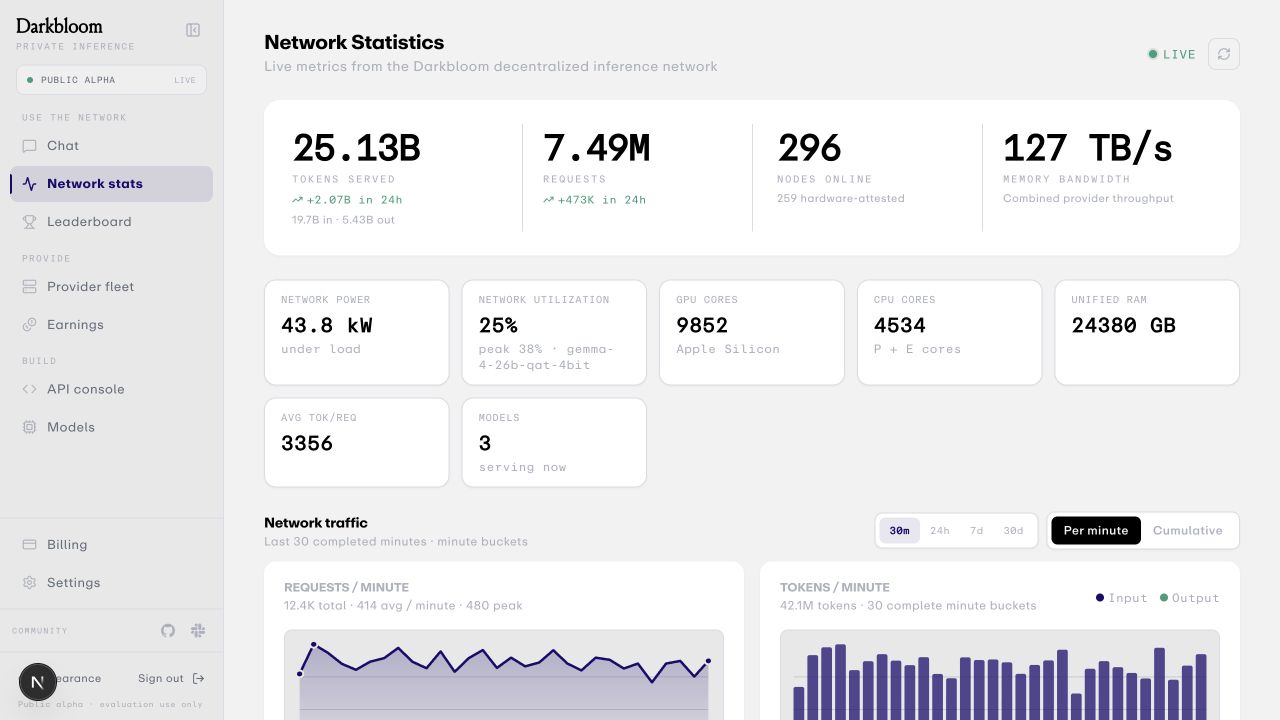Click the 19.7B in · 5.43B out text
The image size is (1280, 720).
[x=343, y=220]
